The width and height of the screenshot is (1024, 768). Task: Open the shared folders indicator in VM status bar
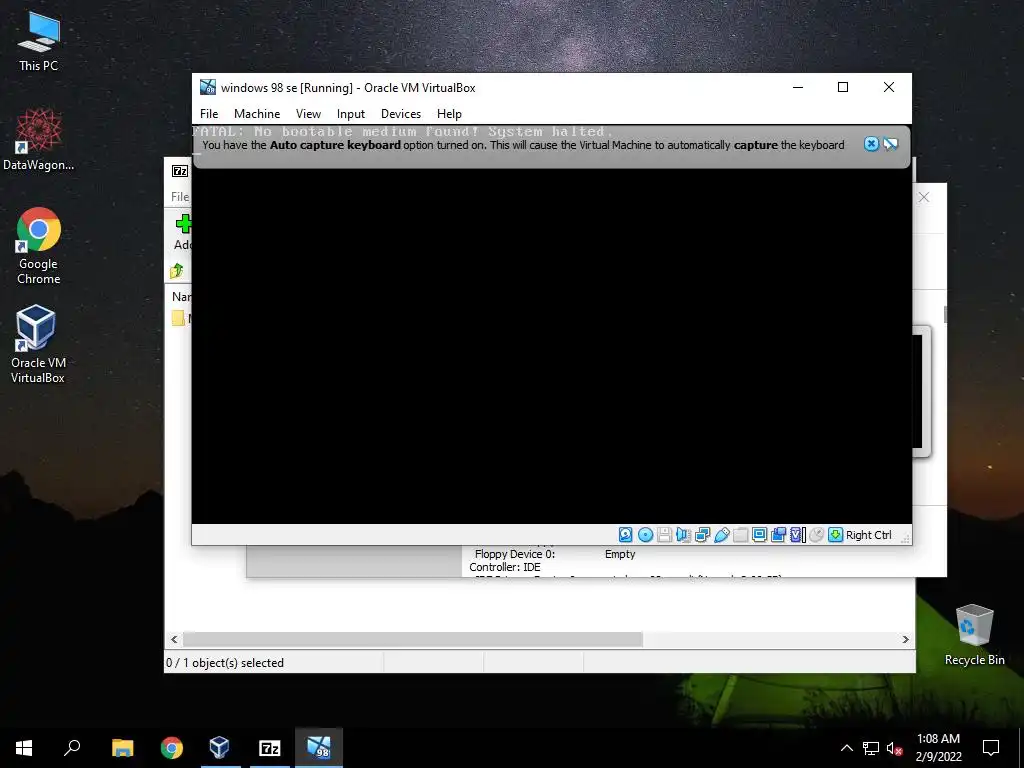741,535
